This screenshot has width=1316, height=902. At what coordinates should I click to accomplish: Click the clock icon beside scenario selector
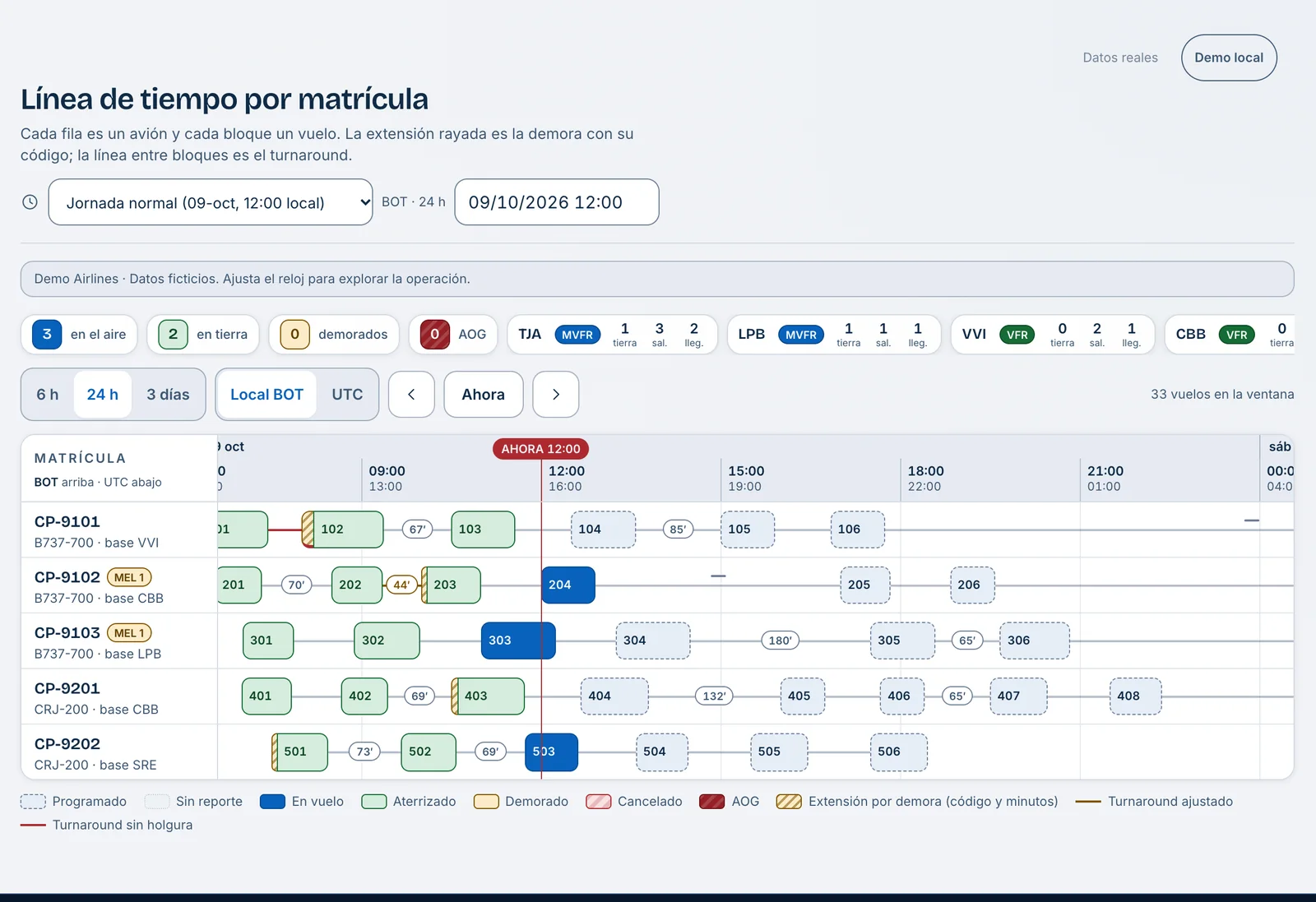tap(30, 202)
